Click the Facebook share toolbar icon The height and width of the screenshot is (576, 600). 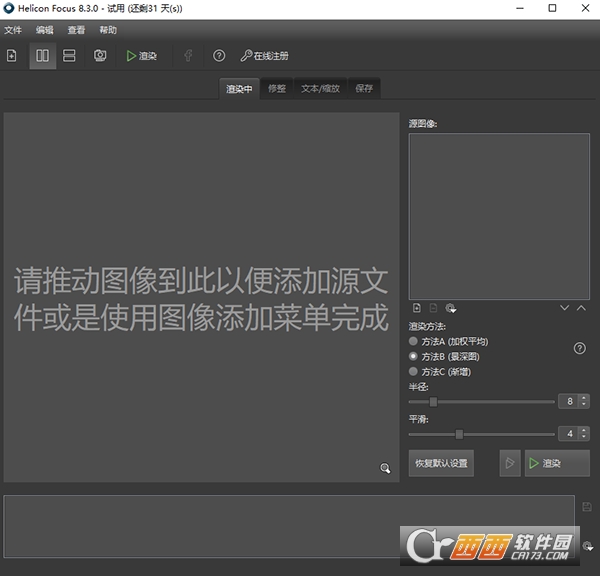(188, 56)
